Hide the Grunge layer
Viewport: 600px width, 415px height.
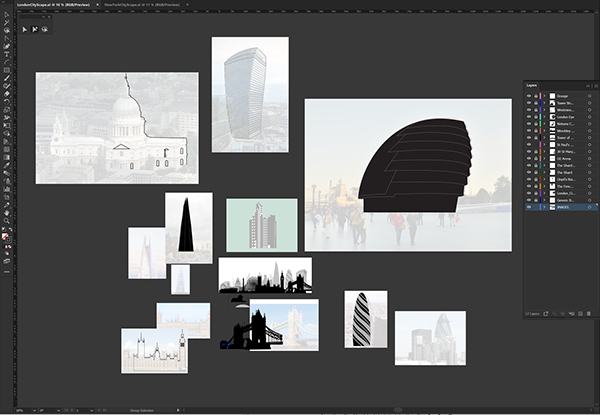coord(529,96)
